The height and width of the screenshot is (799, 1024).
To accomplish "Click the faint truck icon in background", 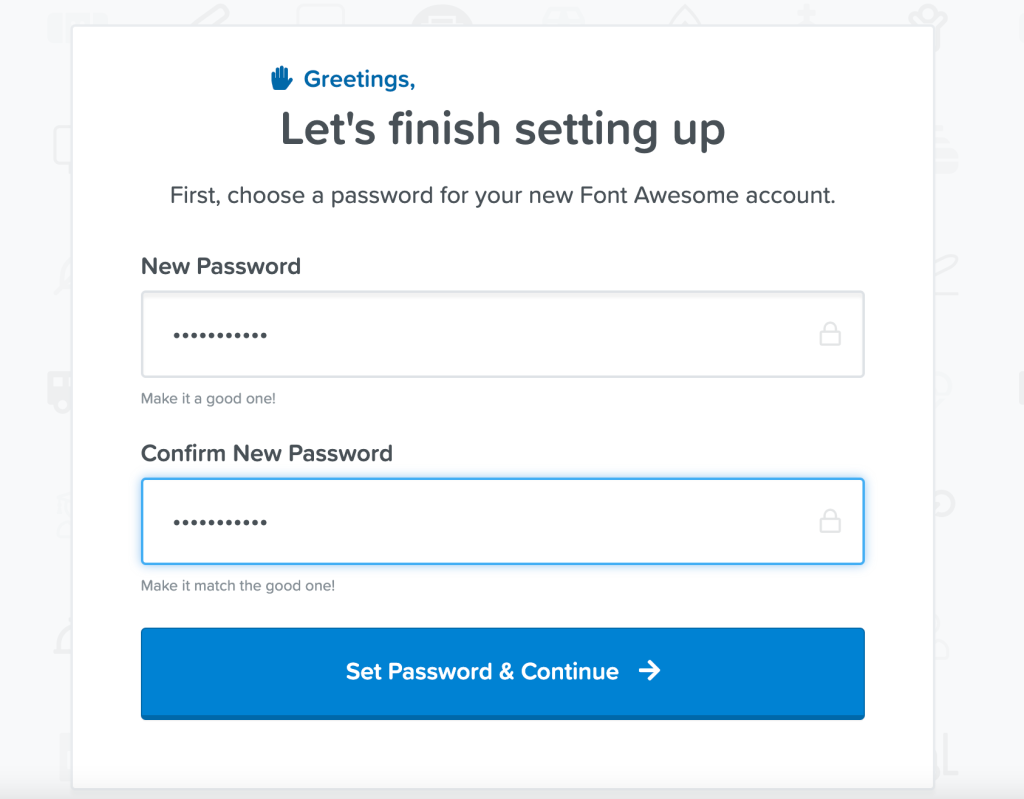I will [60, 392].
